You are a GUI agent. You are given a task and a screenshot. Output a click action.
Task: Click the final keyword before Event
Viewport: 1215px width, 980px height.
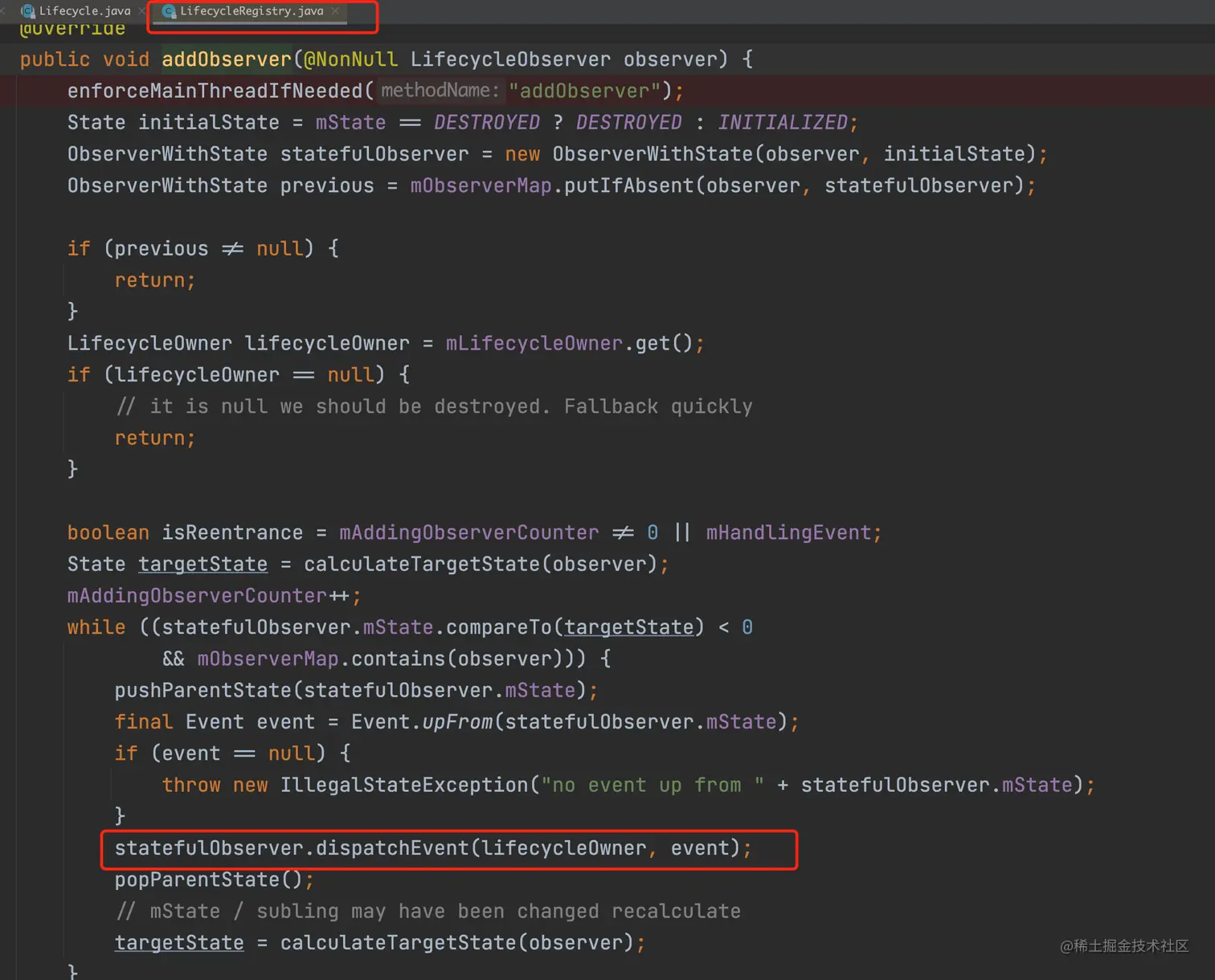tap(144, 721)
